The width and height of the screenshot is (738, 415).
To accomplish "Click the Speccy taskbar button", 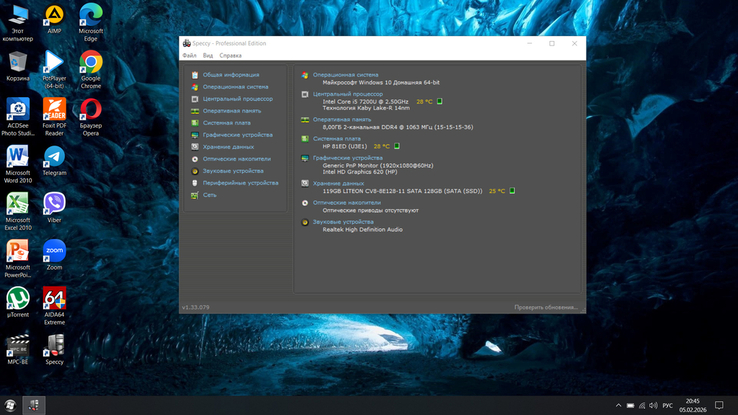I will pyautogui.click(x=34, y=405).
